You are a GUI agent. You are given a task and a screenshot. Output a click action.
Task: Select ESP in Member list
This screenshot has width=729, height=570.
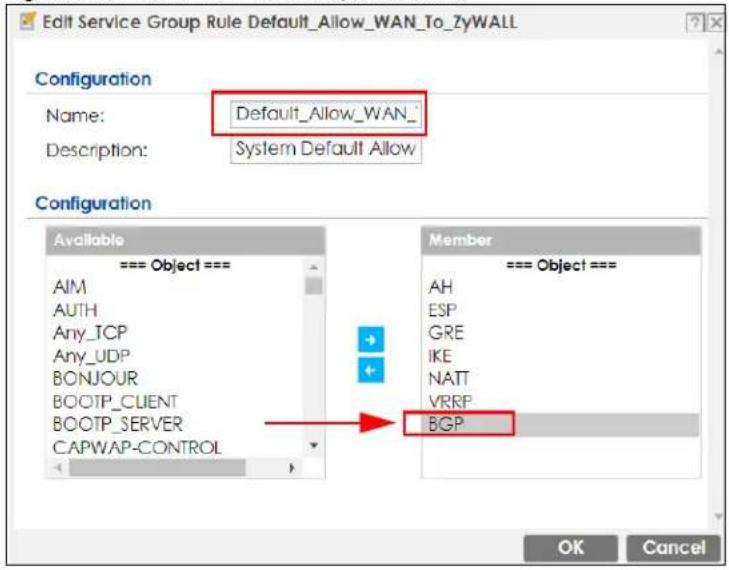443,310
